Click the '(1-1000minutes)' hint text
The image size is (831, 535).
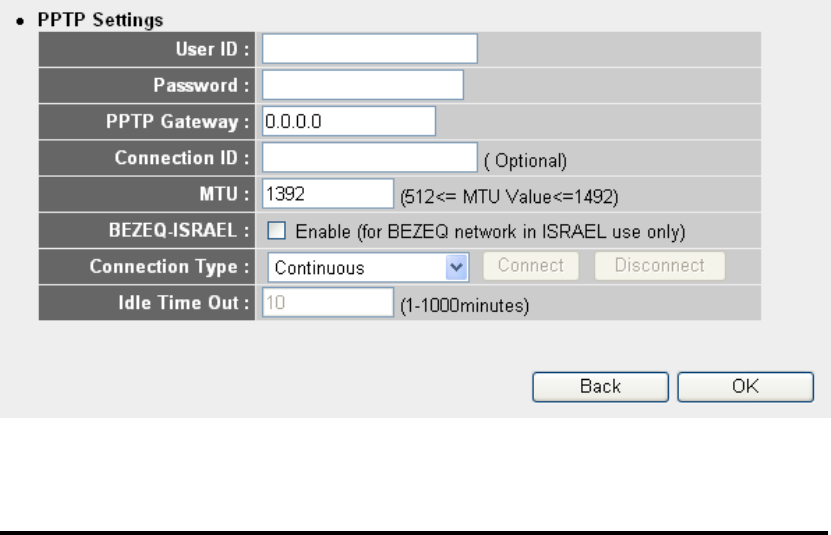464,305
